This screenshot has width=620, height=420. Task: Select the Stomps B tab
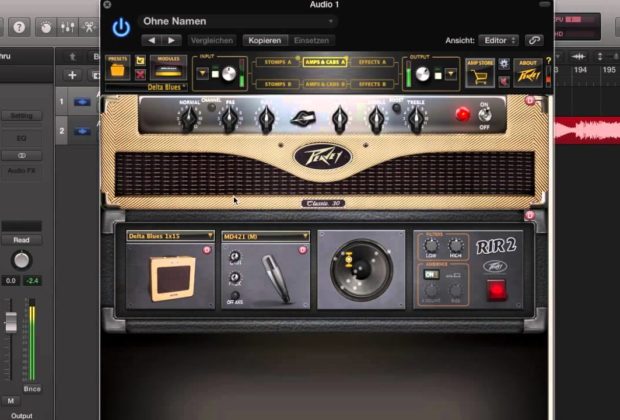click(x=278, y=84)
